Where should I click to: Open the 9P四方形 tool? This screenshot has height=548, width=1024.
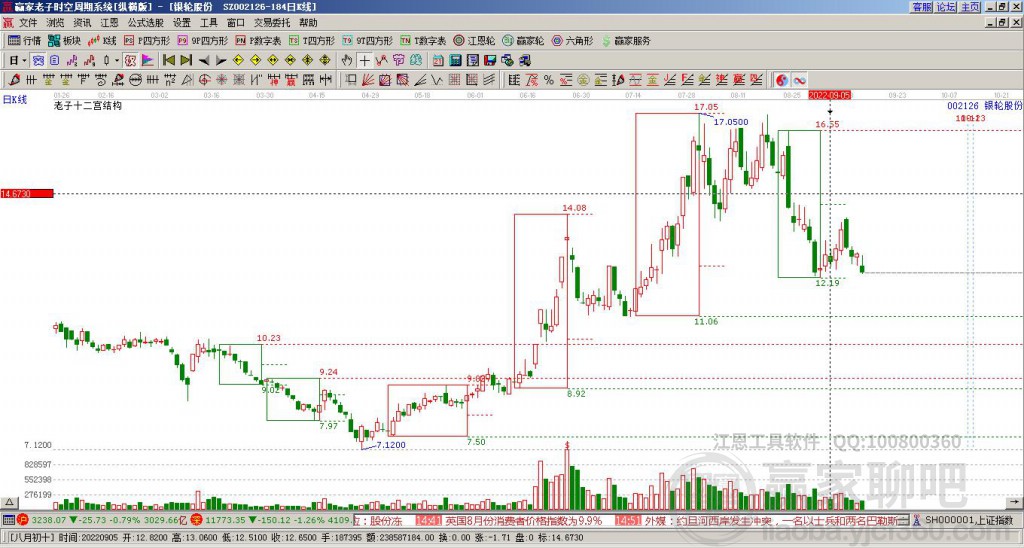[202, 40]
